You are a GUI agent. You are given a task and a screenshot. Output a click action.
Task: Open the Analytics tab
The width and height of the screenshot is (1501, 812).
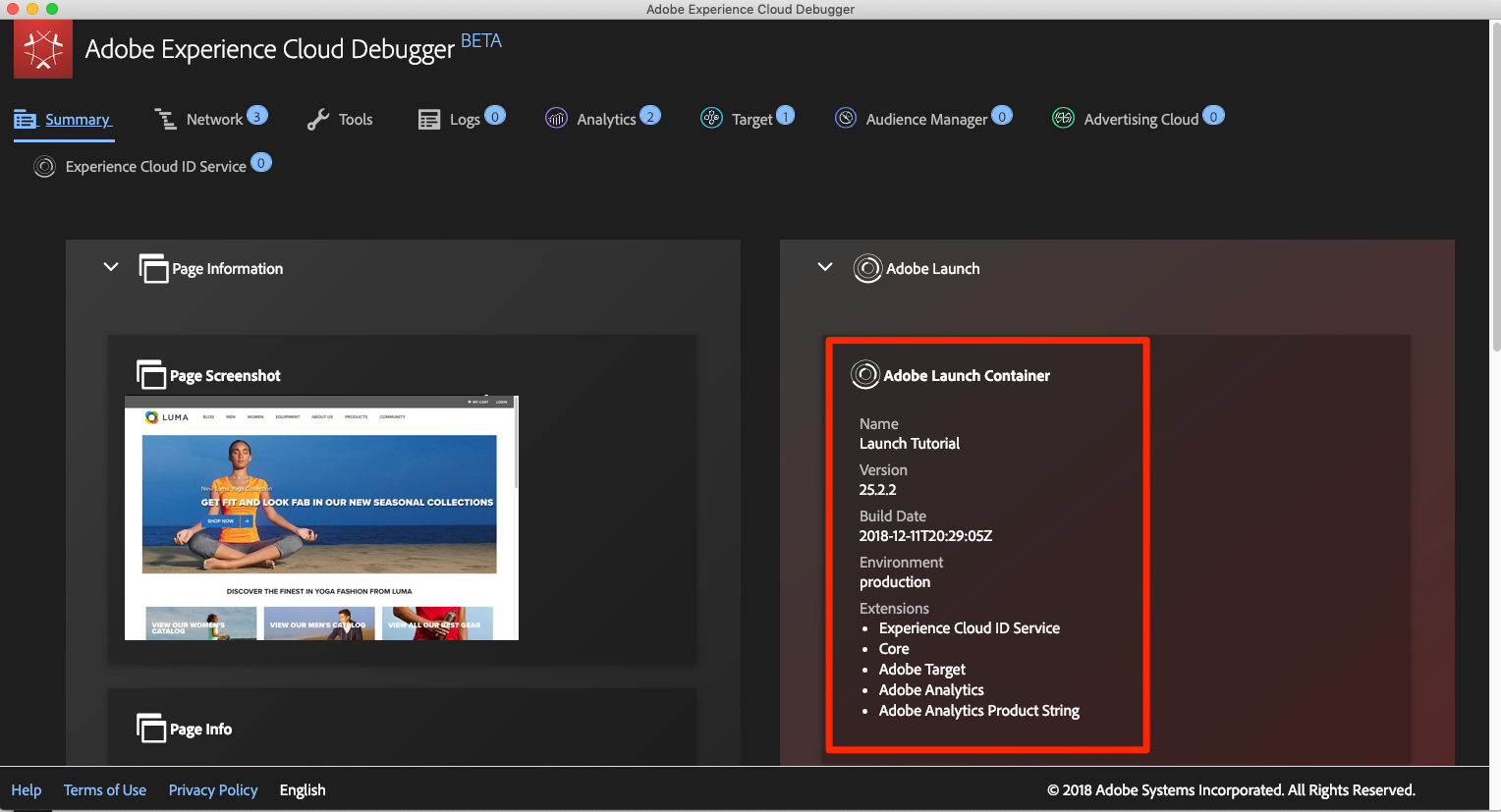coord(603,119)
